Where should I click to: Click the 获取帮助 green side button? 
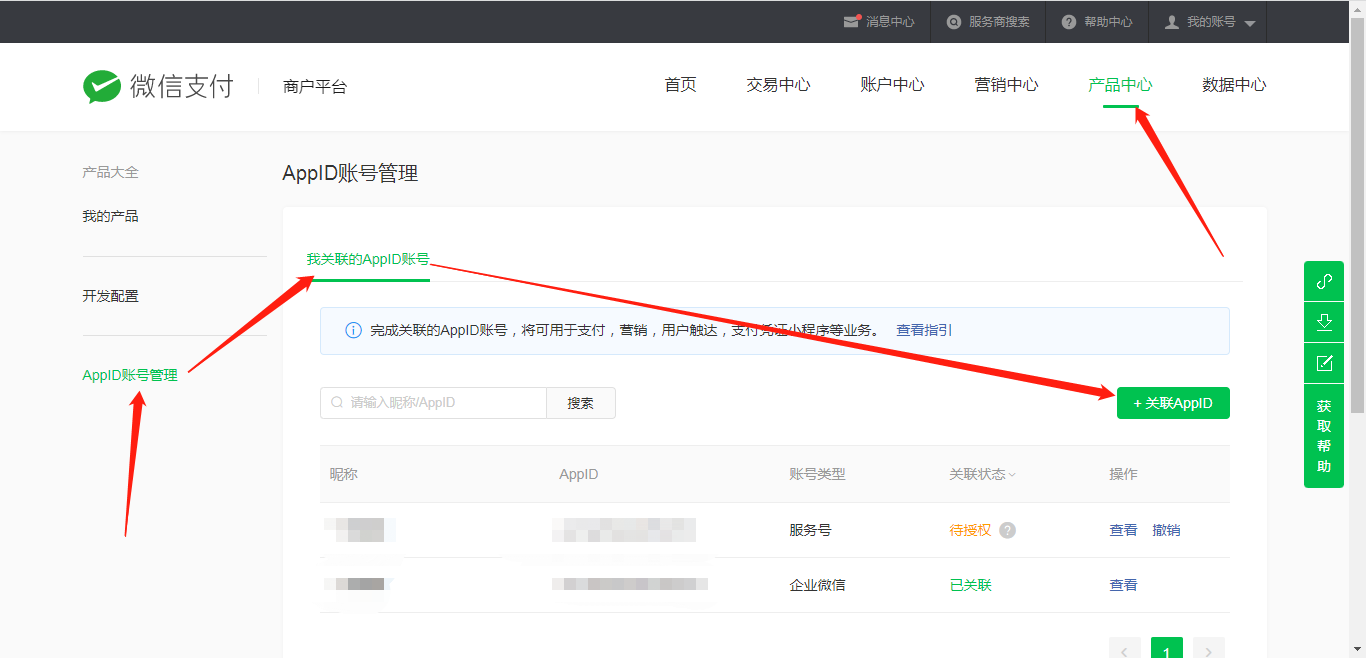1324,436
